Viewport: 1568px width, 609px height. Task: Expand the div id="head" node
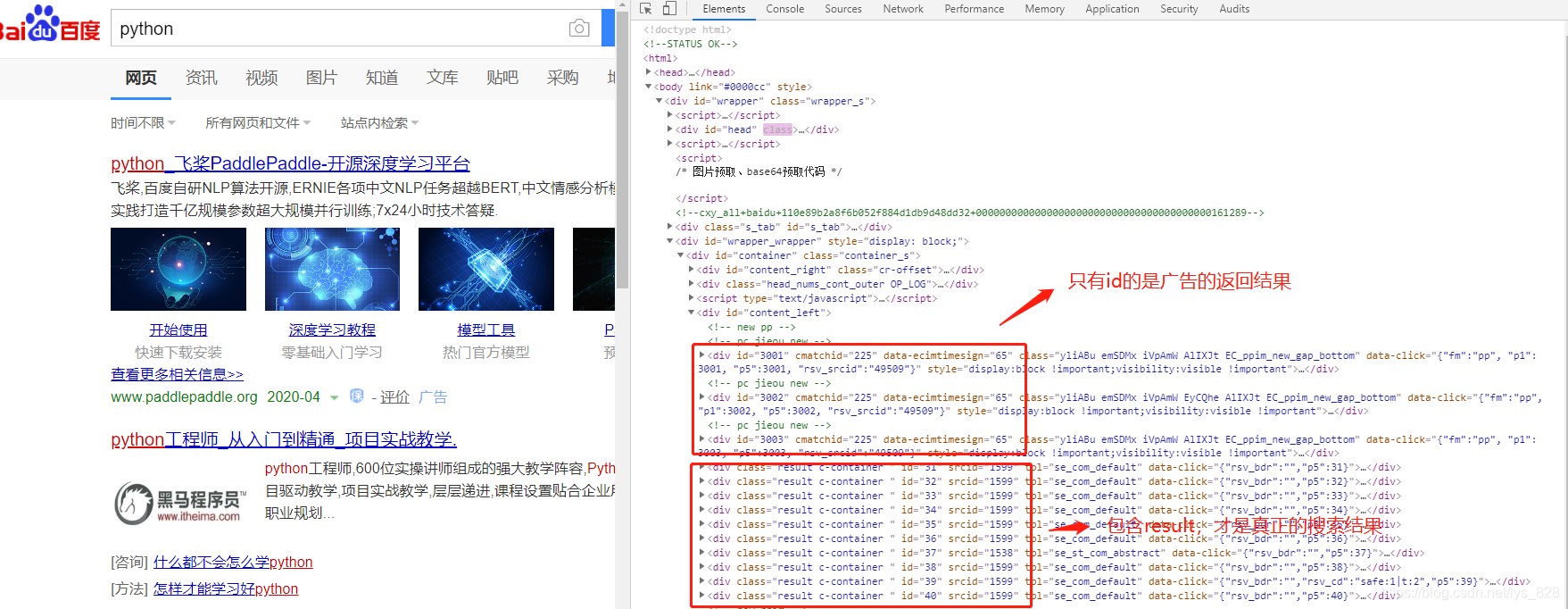click(x=670, y=129)
